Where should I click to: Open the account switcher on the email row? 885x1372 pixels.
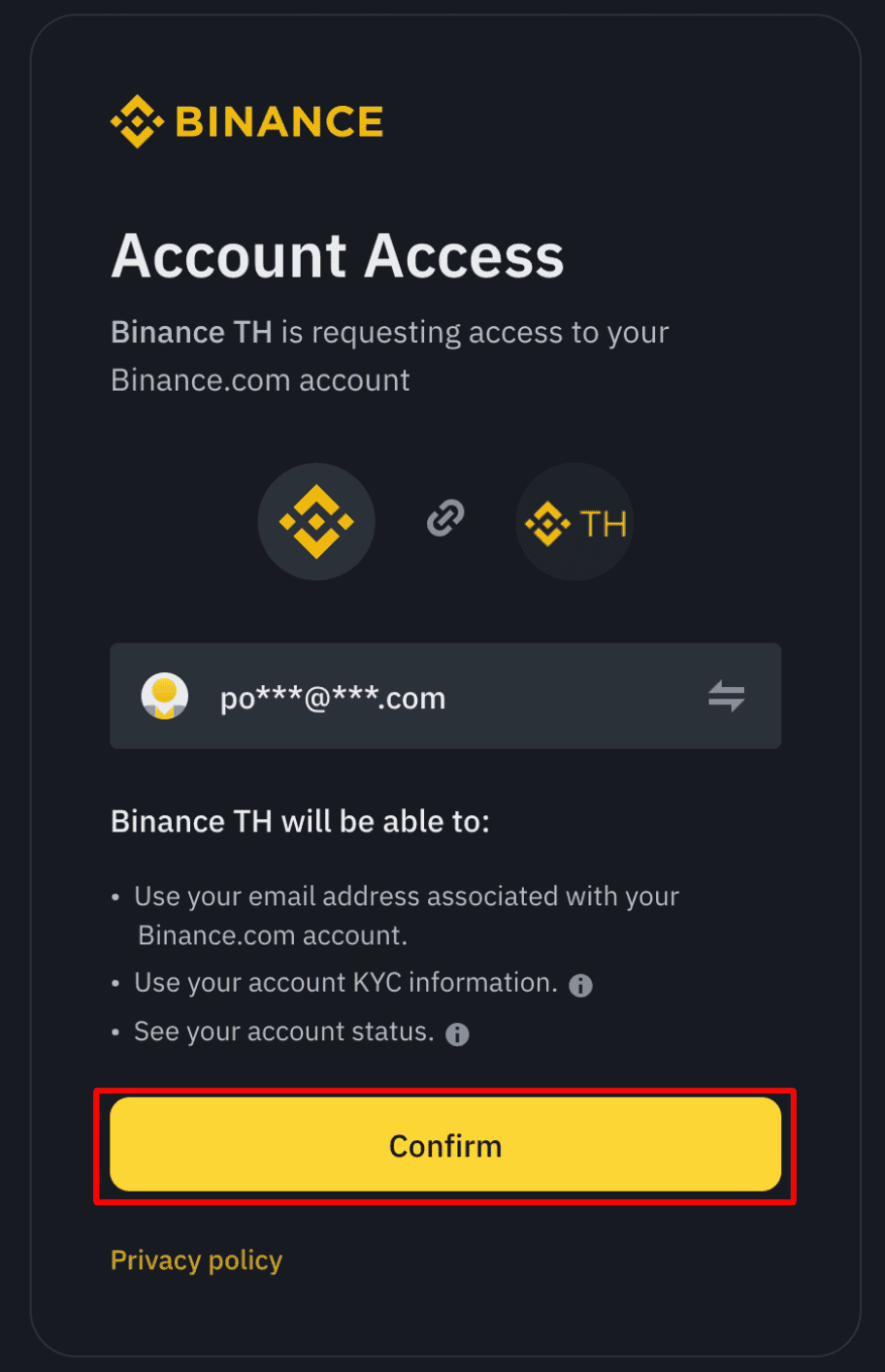(726, 696)
